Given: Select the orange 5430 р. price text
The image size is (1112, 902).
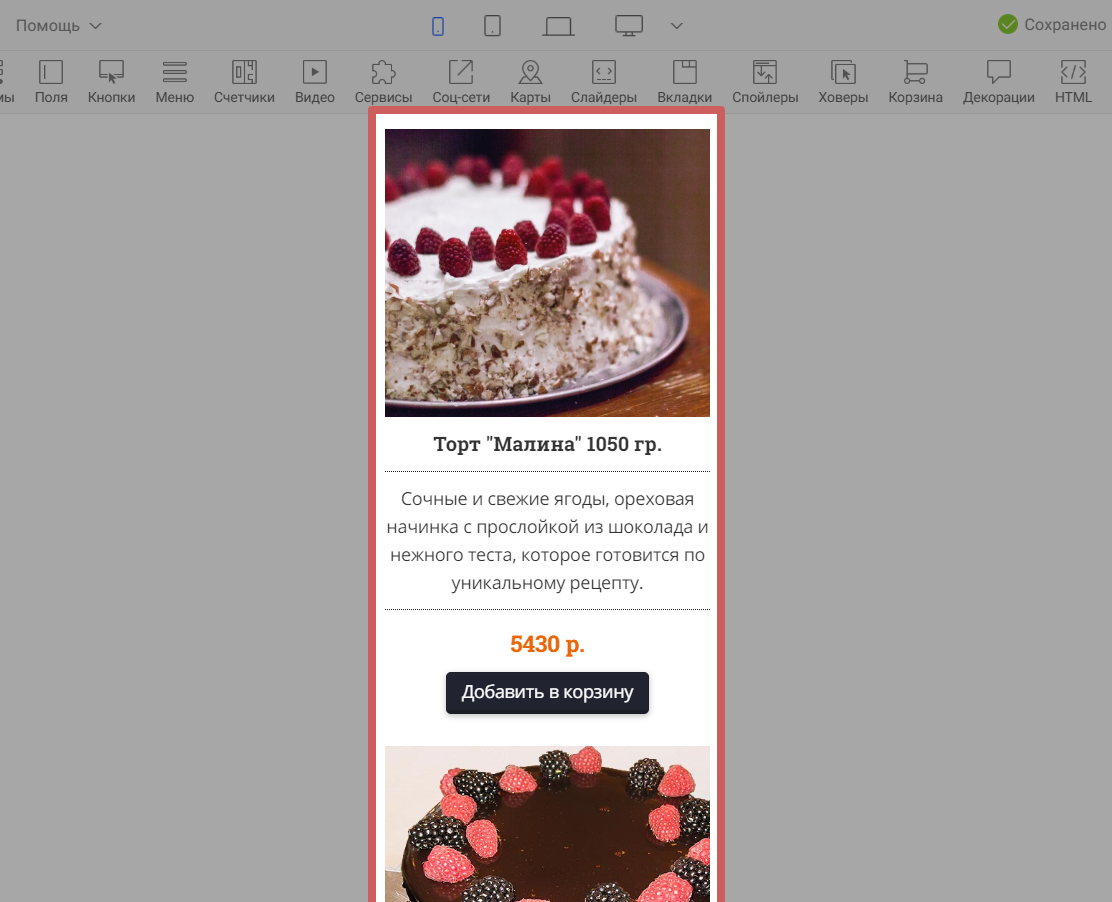Looking at the screenshot, I should (x=547, y=644).
